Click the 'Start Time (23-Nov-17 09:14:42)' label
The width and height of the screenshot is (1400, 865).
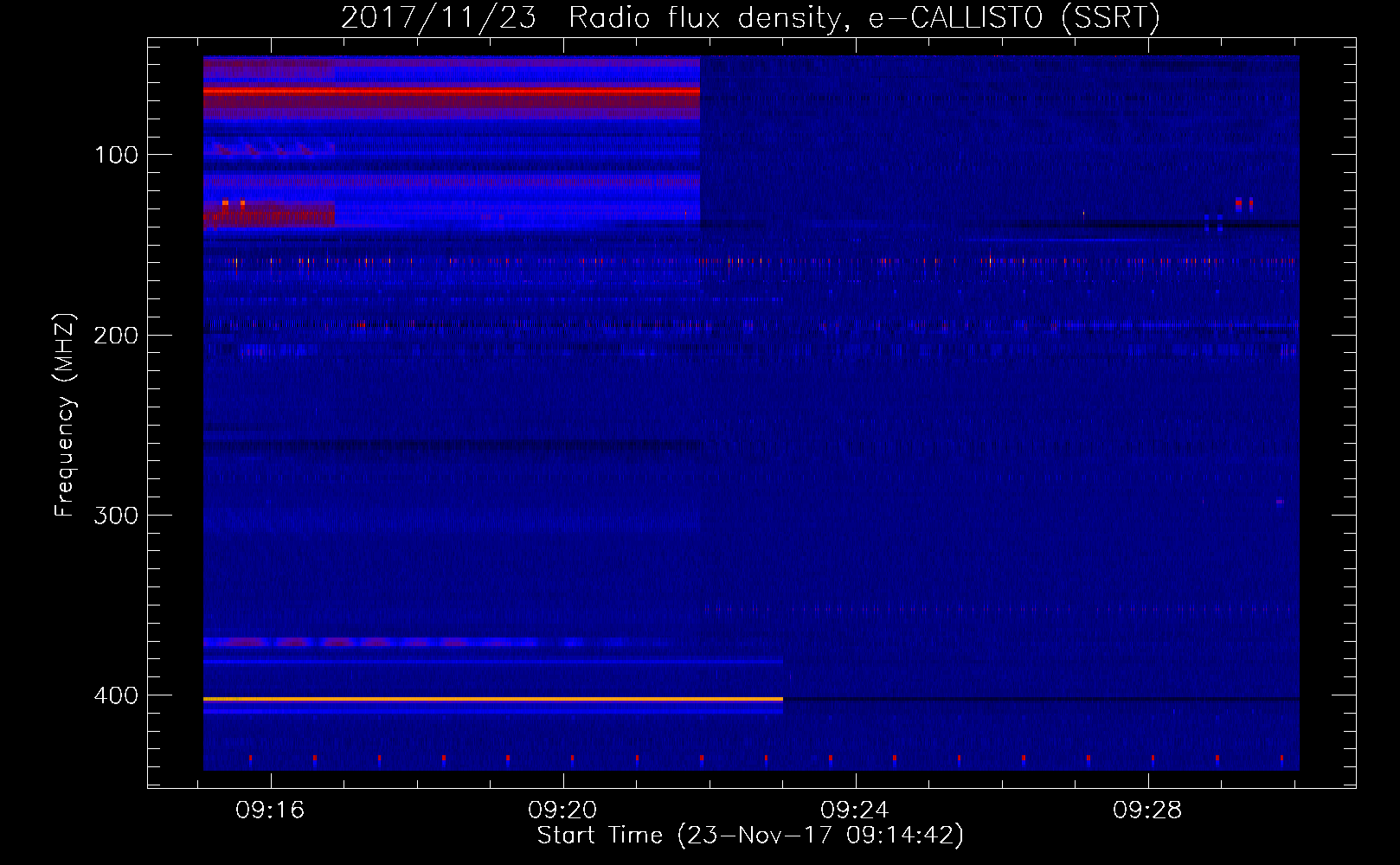pyautogui.click(x=750, y=836)
